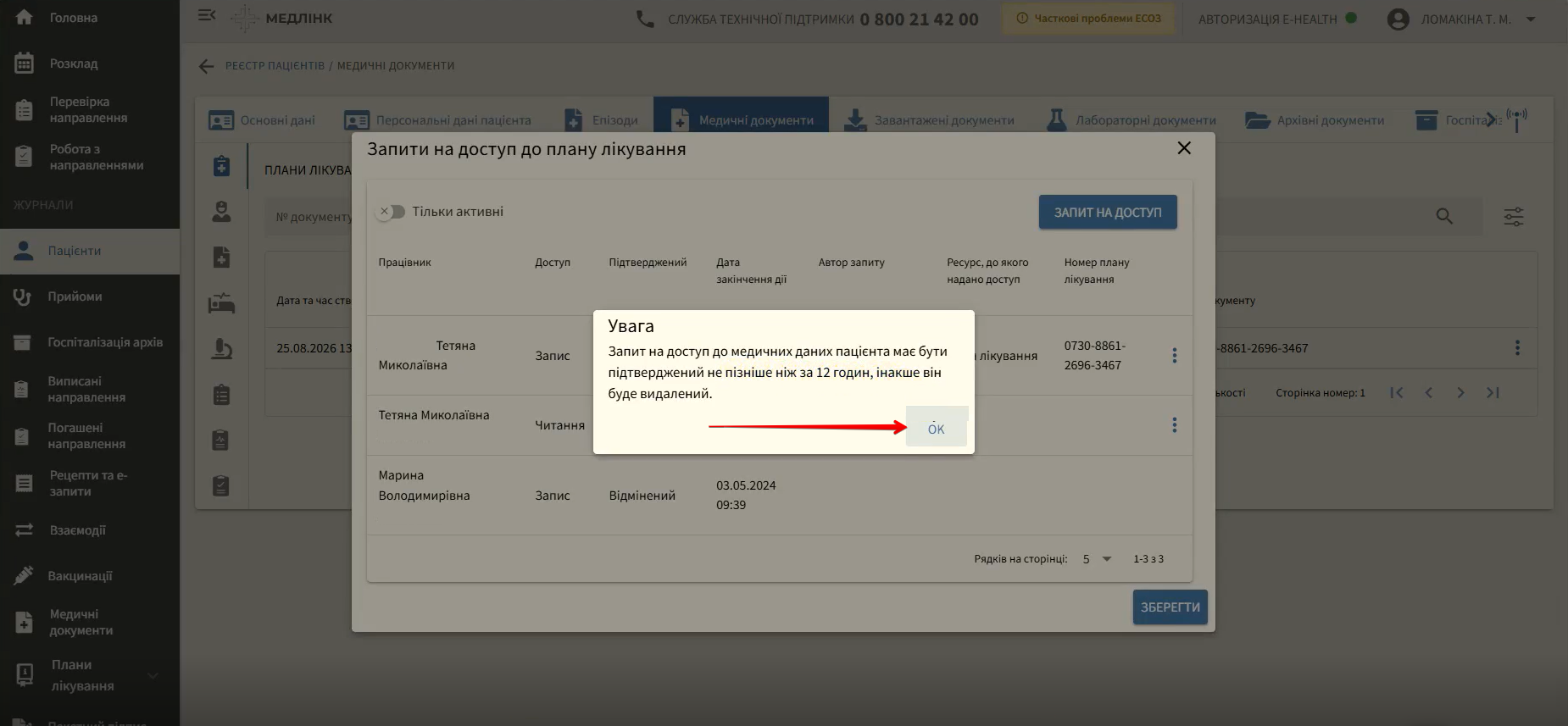
Task: Click date 03.05.2024 09:39 cell
Action: (x=746, y=496)
